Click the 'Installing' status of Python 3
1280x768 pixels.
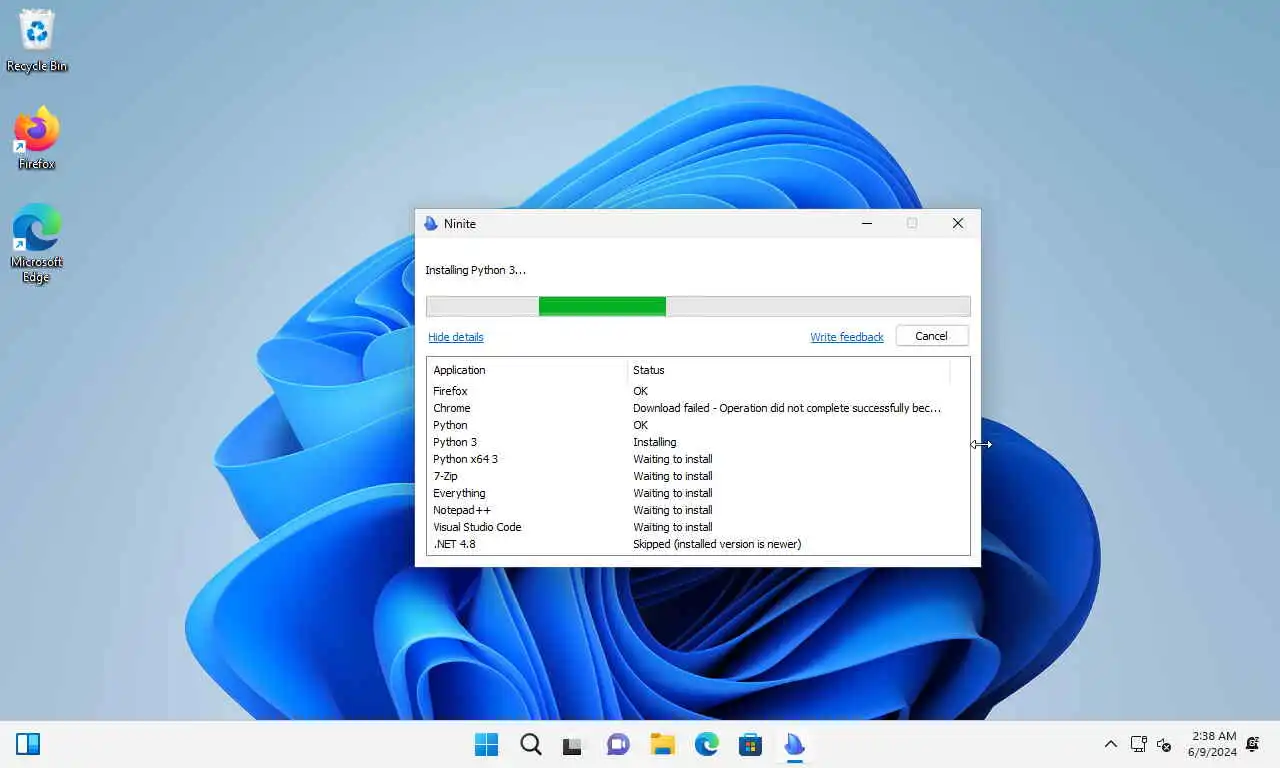click(x=655, y=442)
